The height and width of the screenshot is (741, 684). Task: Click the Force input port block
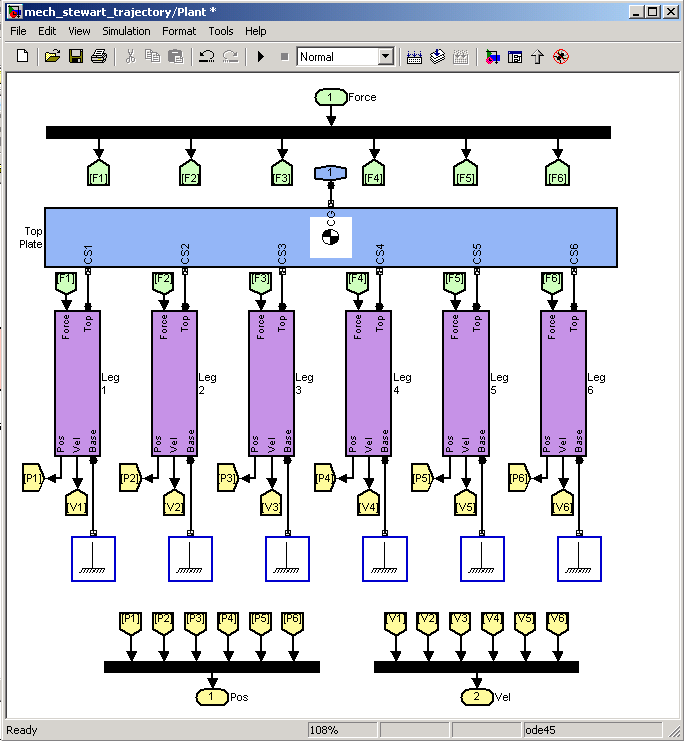pos(331,98)
